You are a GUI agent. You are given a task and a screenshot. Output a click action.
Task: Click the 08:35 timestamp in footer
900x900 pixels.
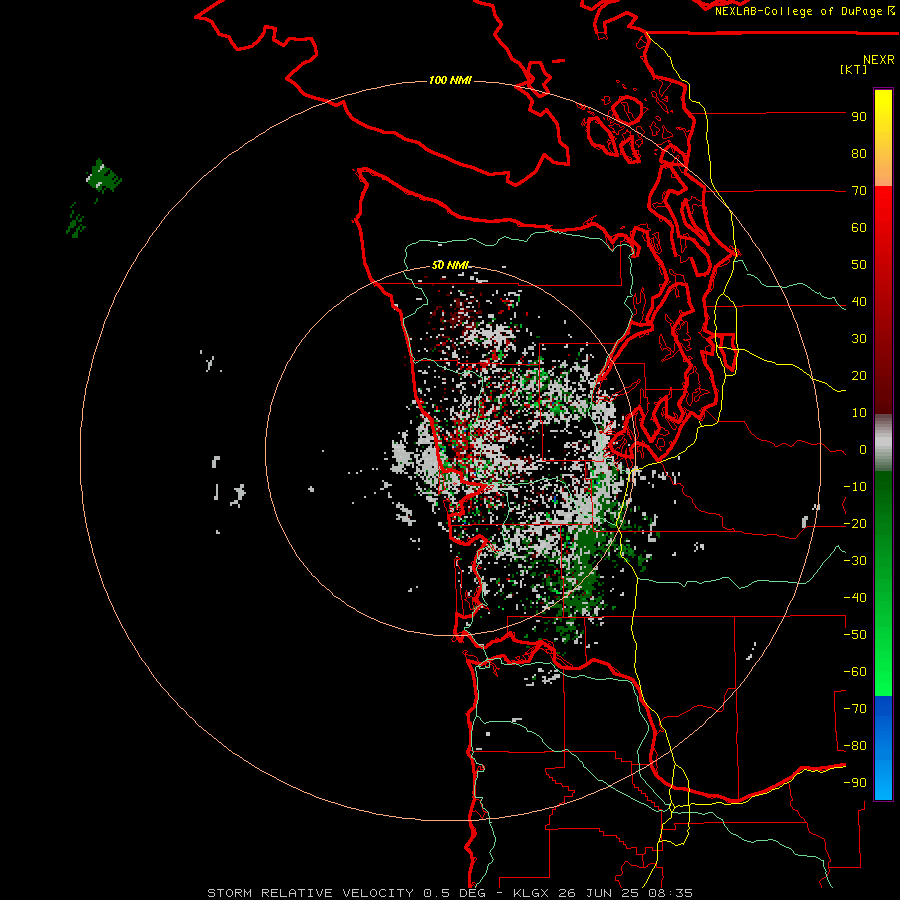[670, 893]
